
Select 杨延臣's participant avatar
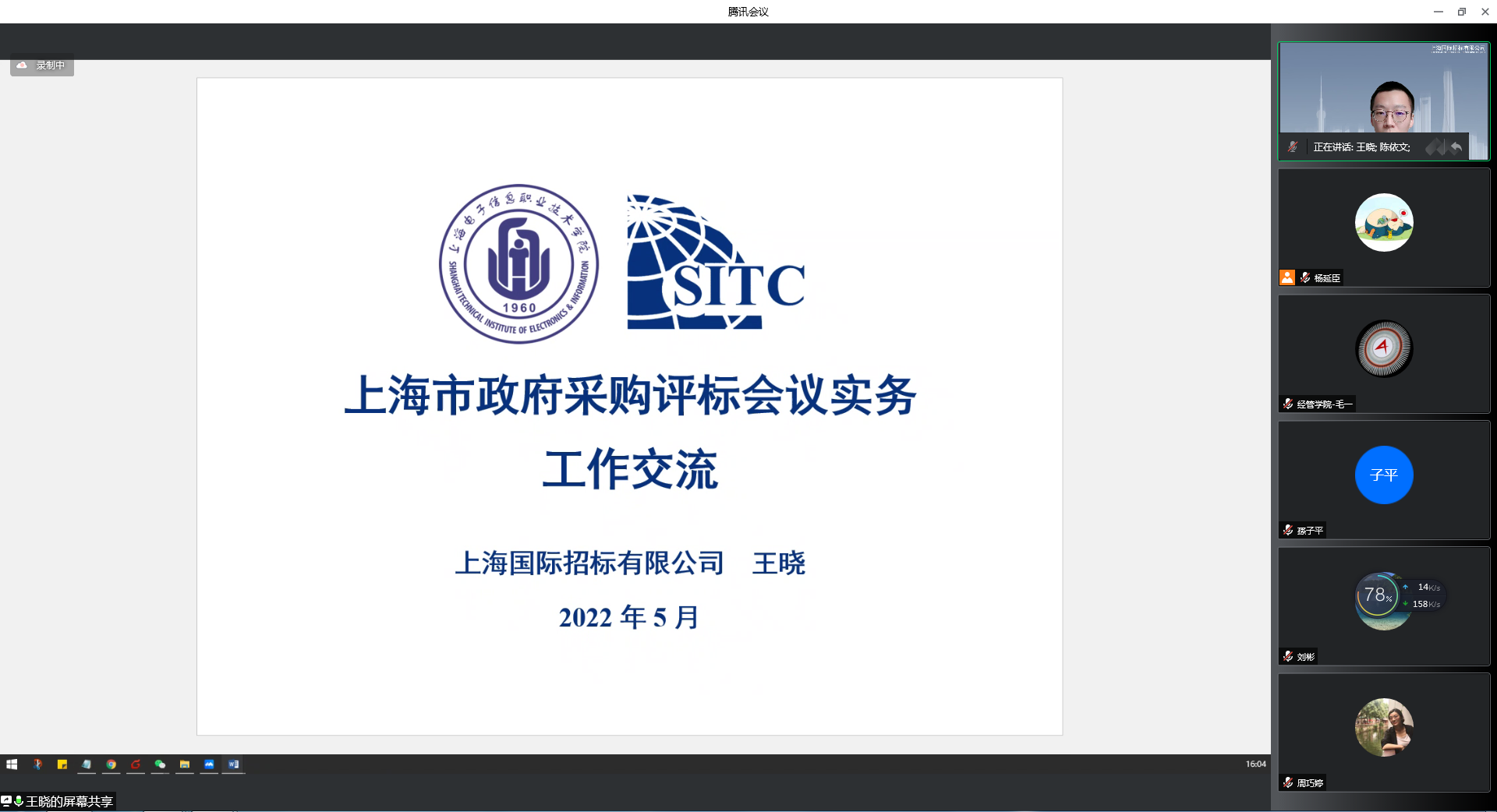point(1384,222)
